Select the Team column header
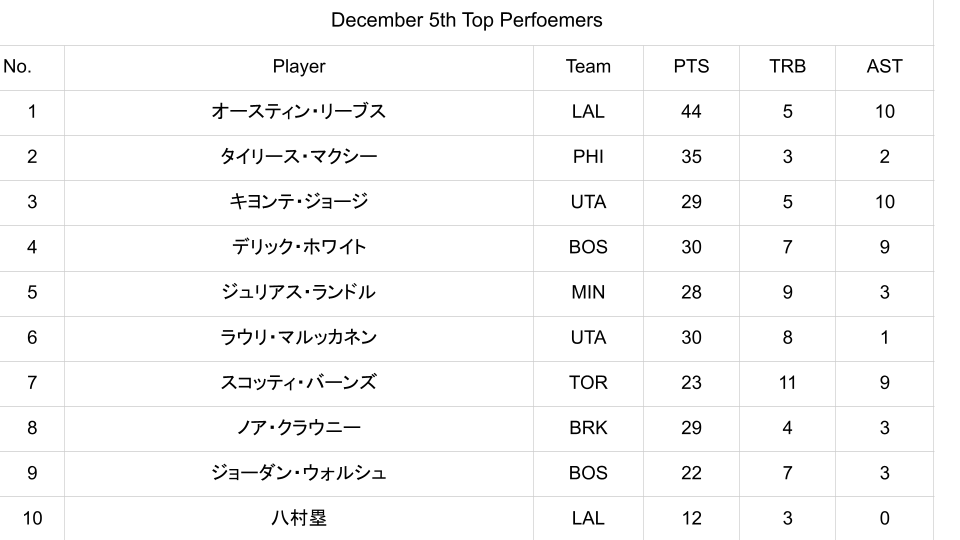960x540 pixels. point(588,67)
